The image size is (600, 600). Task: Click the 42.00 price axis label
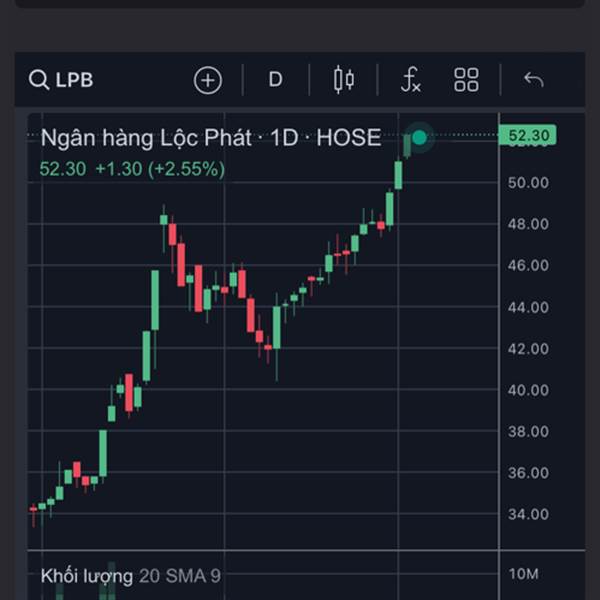pyautogui.click(x=528, y=349)
